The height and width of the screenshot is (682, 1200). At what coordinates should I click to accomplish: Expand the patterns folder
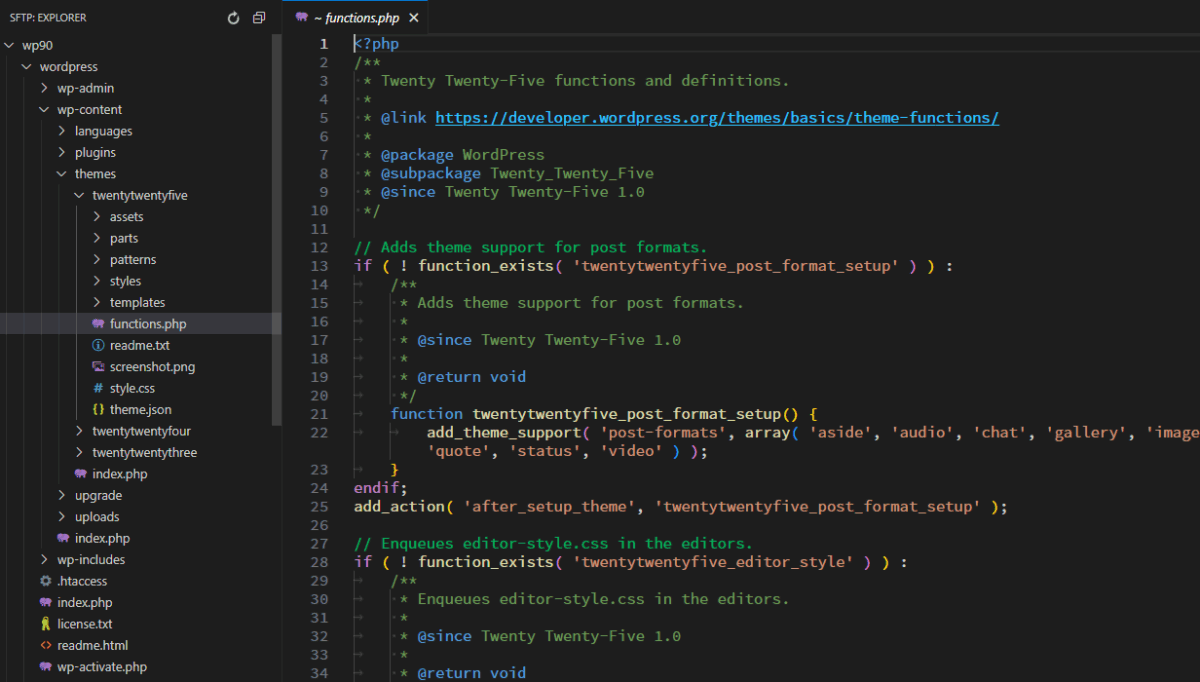tap(98, 260)
